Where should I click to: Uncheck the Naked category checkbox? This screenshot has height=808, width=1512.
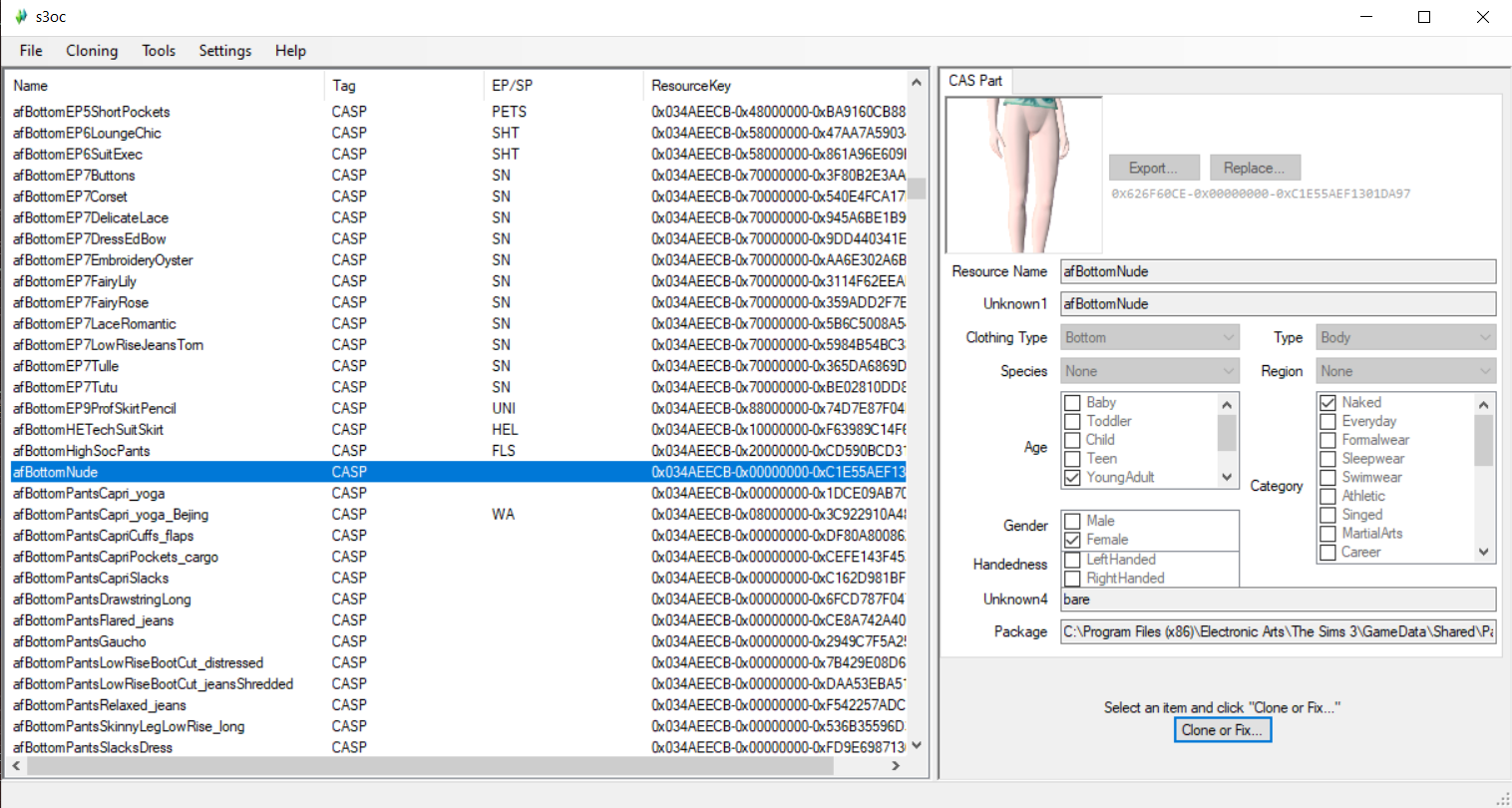1328,403
